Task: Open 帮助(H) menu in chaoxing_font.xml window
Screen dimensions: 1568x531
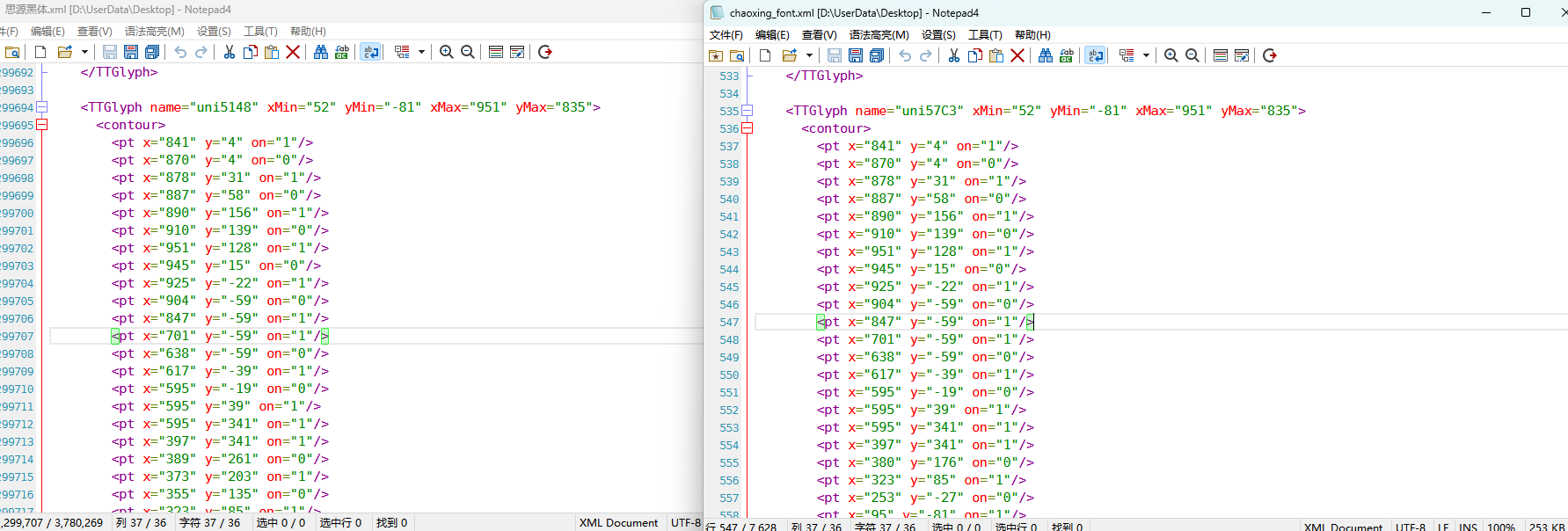Action: pyautogui.click(x=1032, y=35)
